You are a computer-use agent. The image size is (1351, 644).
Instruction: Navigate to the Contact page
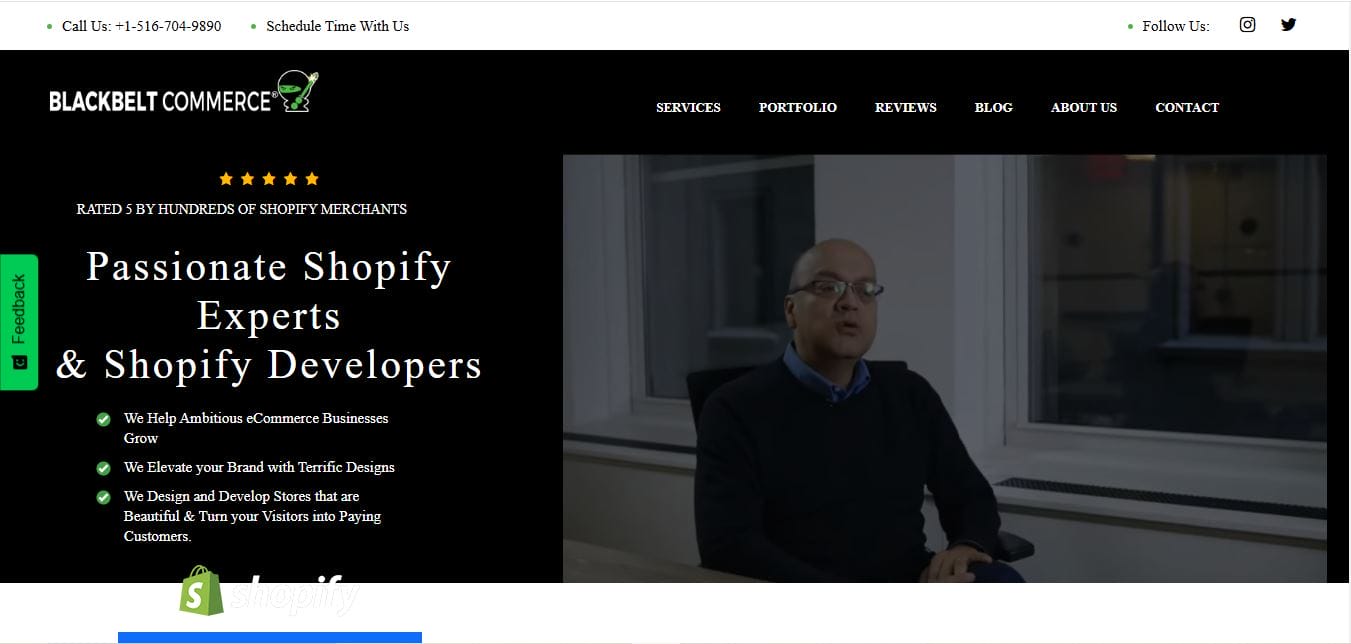pos(1187,107)
